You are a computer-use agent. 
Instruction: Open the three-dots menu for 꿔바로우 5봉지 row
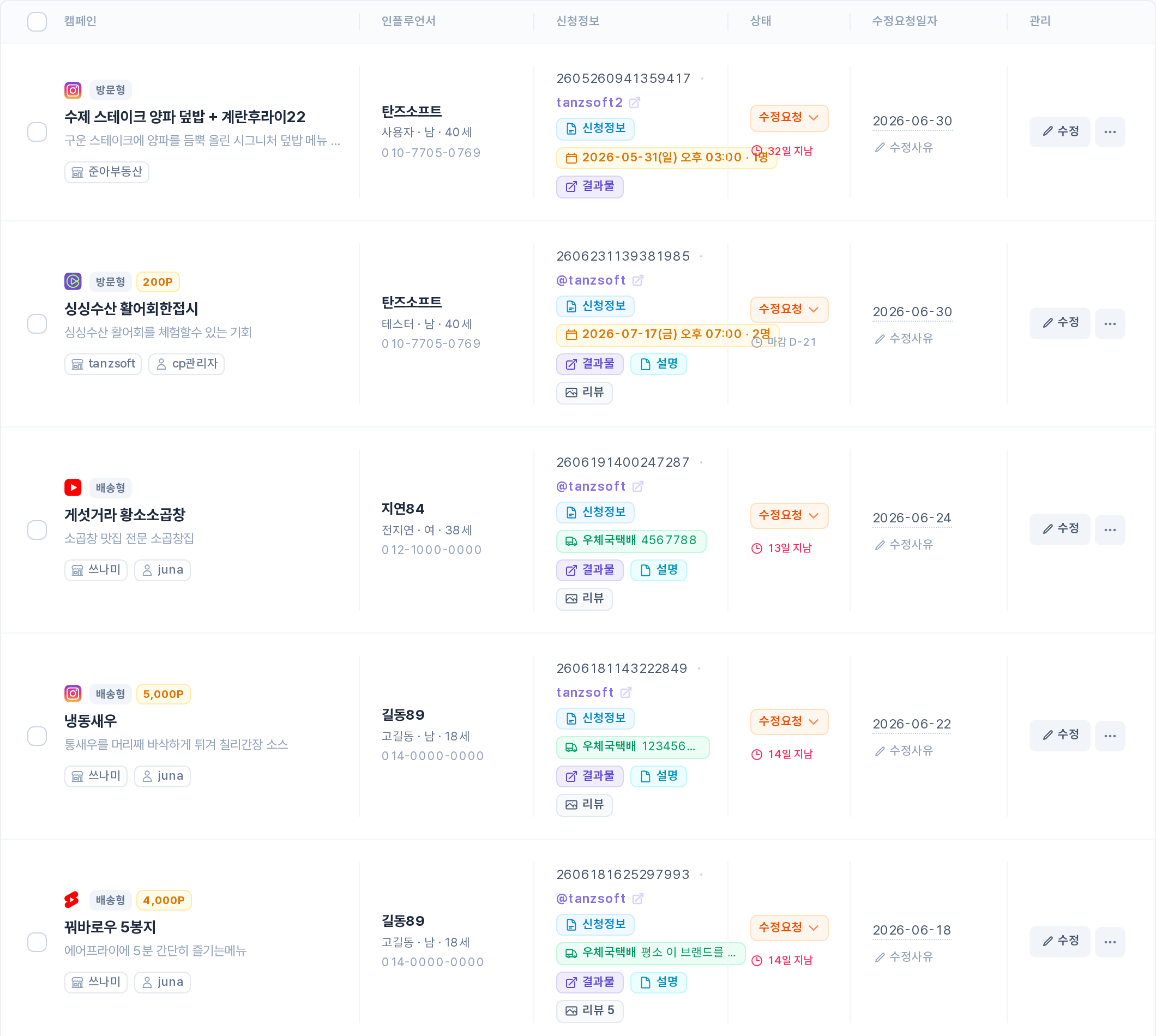[1109, 942]
